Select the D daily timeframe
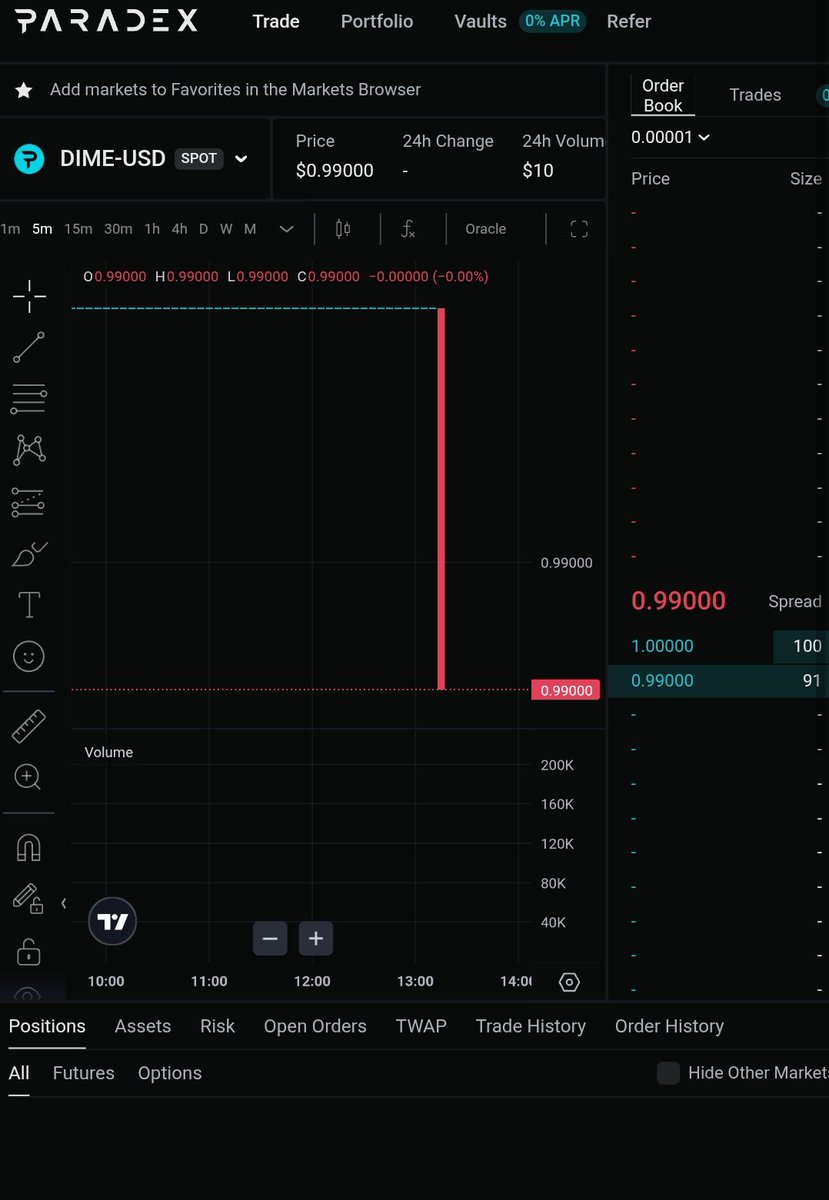Viewport: 829px width, 1200px height. tap(203, 229)
